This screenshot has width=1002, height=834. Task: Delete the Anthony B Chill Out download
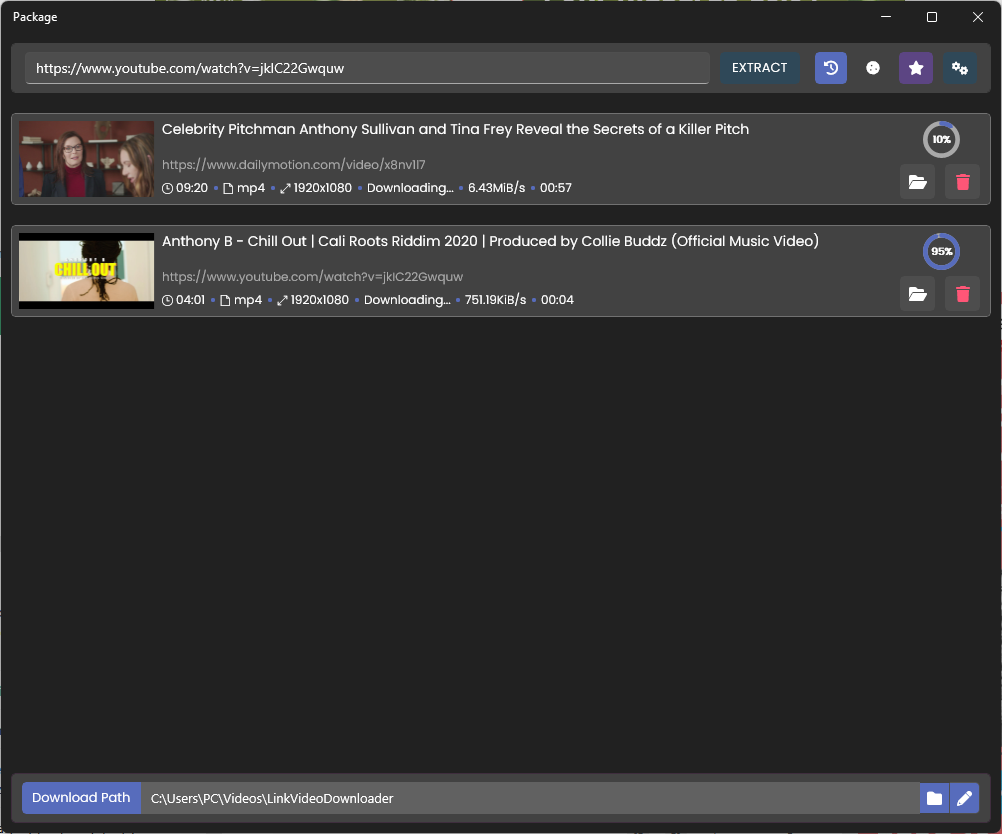(x=962, y=294)
